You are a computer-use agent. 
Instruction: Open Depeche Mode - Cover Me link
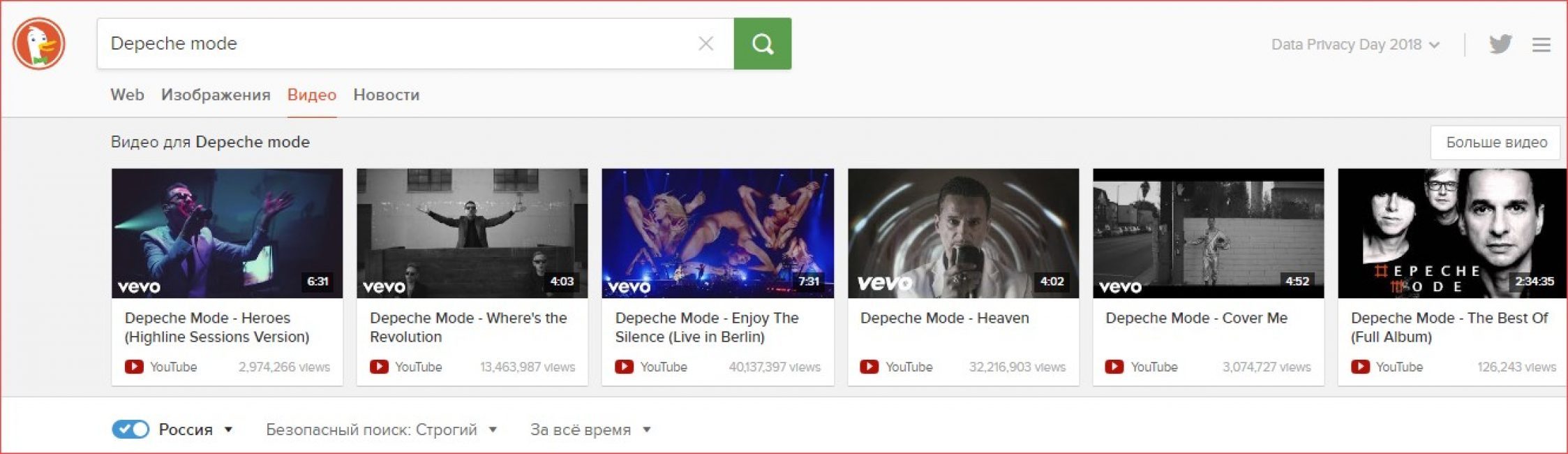(1196, 318)
